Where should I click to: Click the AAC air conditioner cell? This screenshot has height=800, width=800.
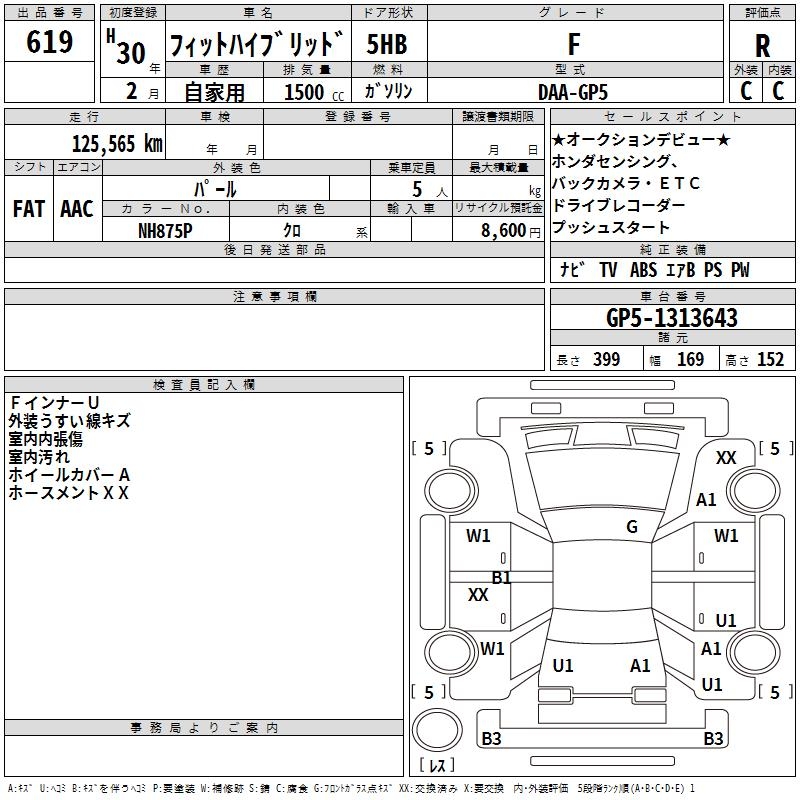77,208
